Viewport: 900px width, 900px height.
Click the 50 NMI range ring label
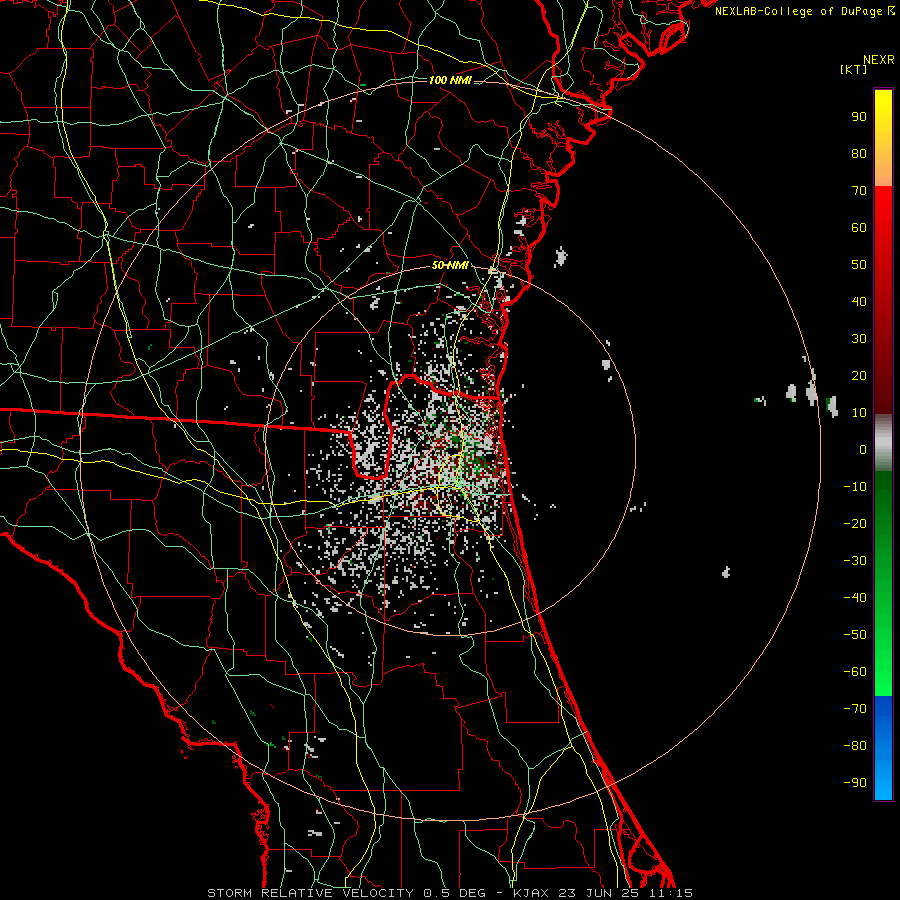pos(450,265)
